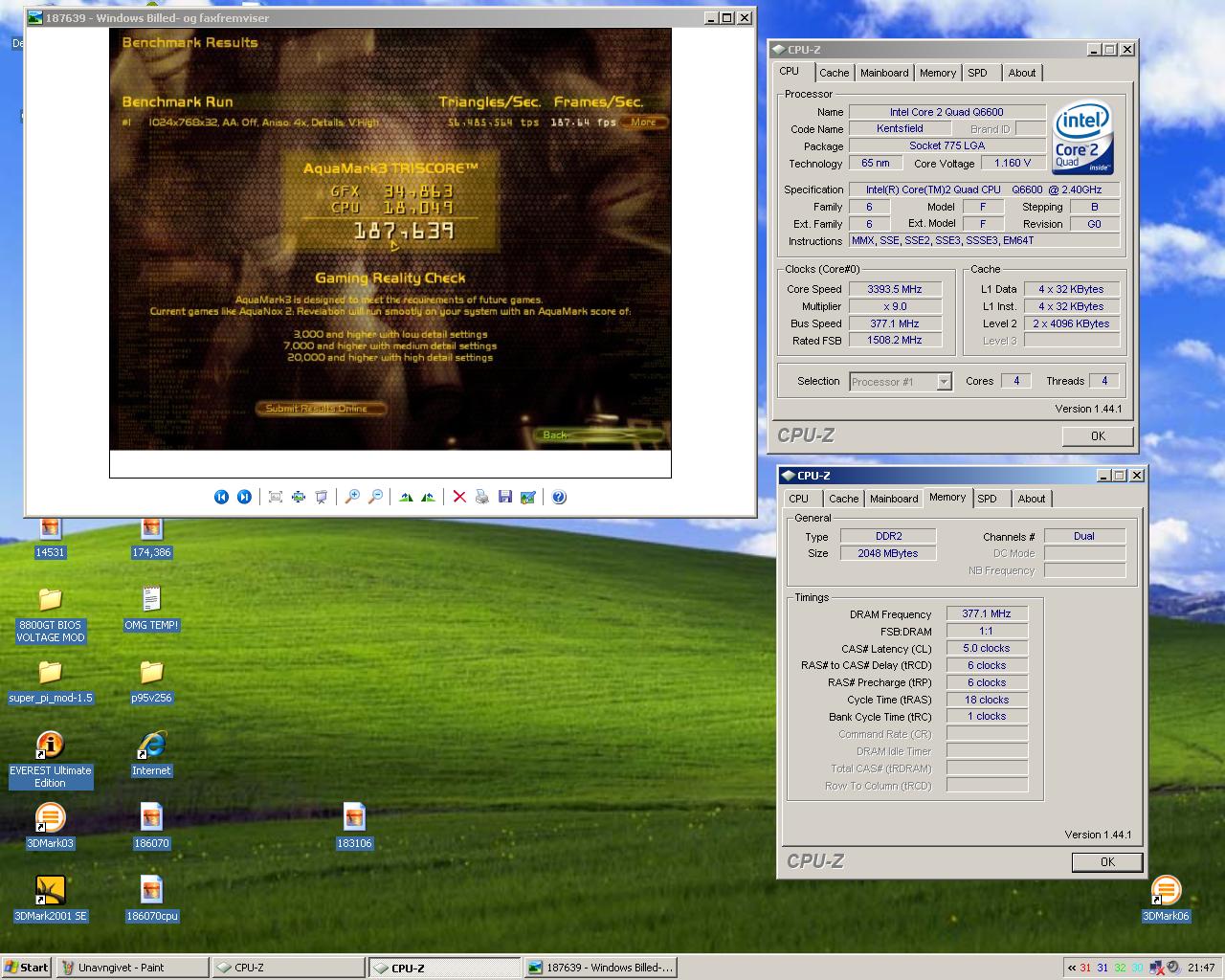The width and height of the screenshot is (1225, 980).
Task: Open the 3DMark03 desktop shortcut
Action: click(x=50, y=826)
